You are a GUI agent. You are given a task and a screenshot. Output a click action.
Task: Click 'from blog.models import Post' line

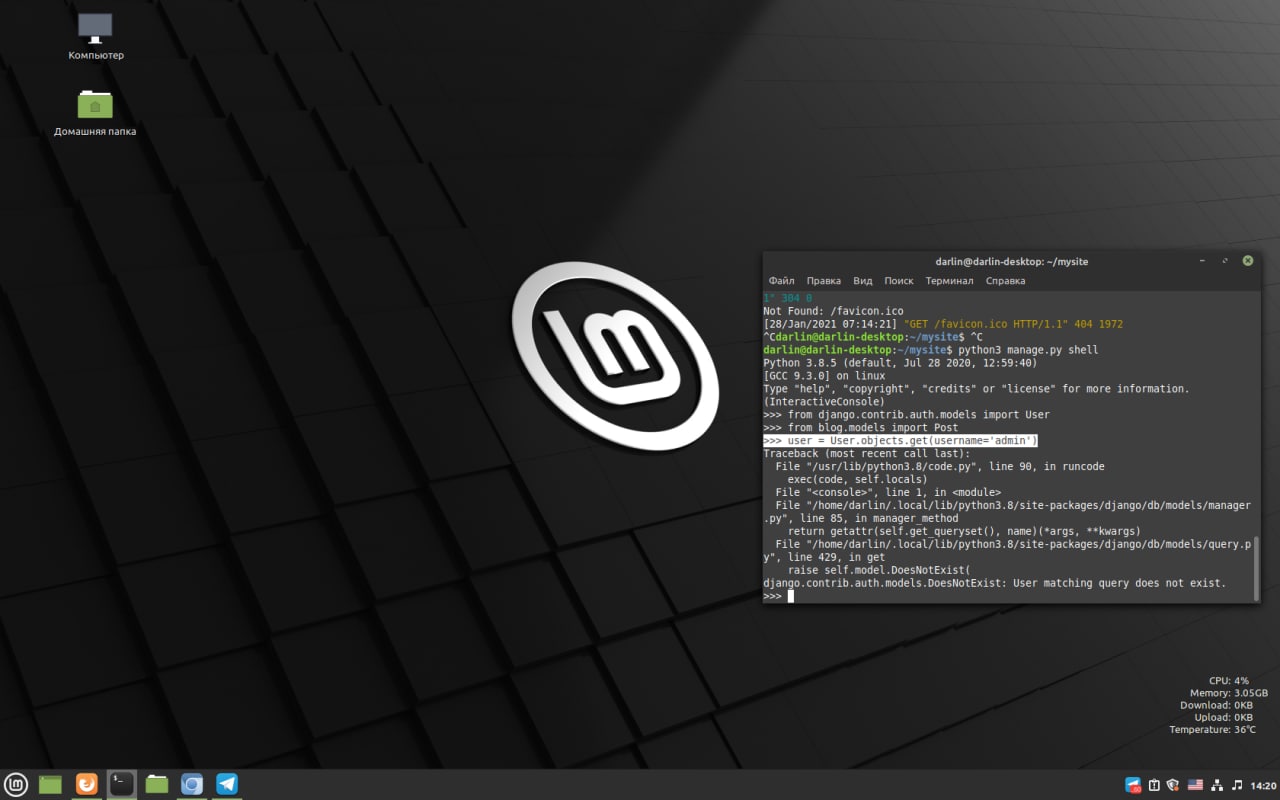point(860,428)
